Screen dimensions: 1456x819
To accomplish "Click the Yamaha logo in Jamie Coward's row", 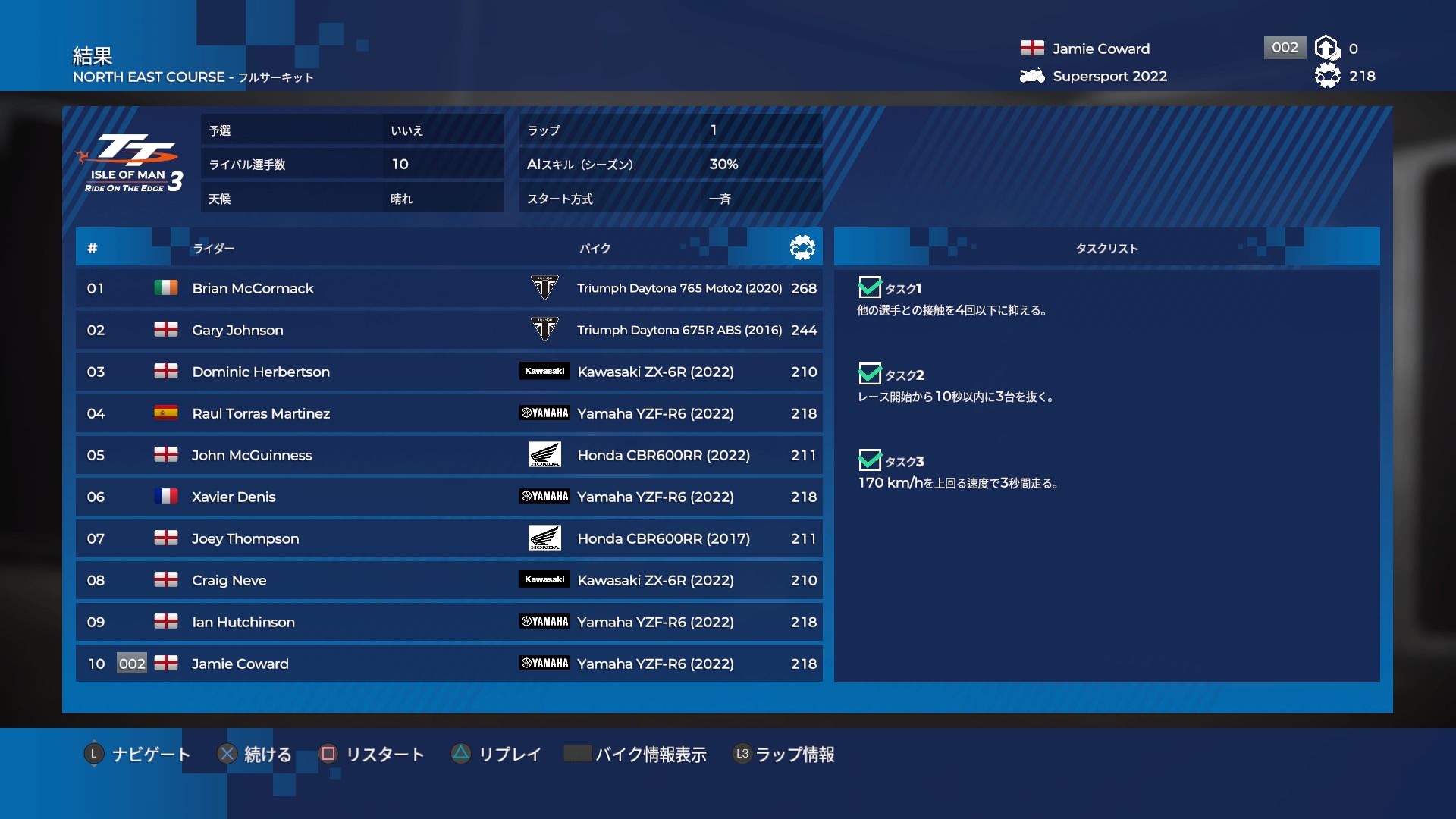I will [544, 663].
